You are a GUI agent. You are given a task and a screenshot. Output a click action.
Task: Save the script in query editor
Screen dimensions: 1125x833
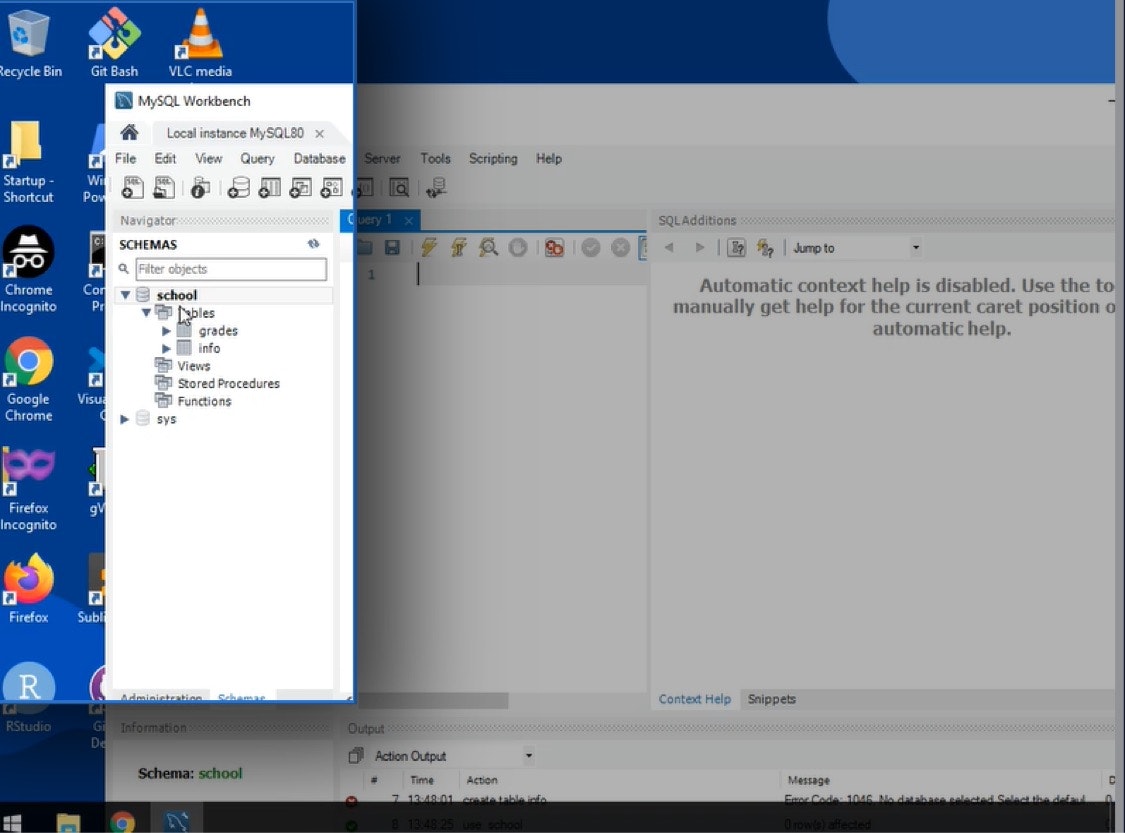tap(392, 248)
